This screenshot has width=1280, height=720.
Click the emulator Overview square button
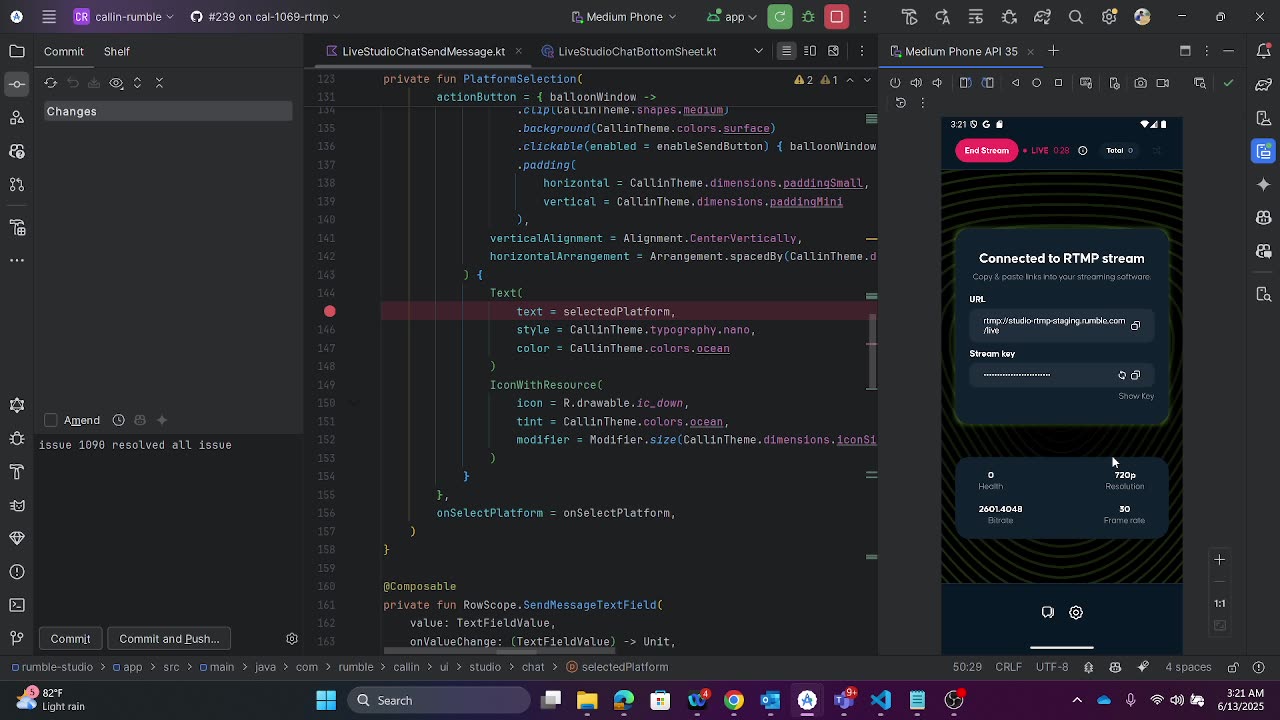[1058, 83]
